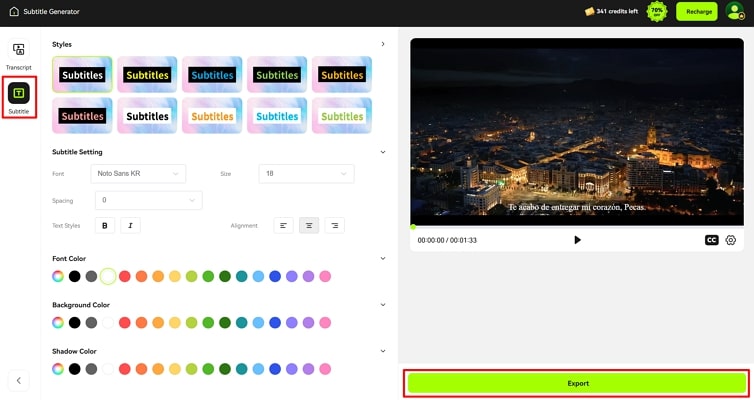Click the 70% discount badge
754x400 pixels.
click(x=657, y=11)
